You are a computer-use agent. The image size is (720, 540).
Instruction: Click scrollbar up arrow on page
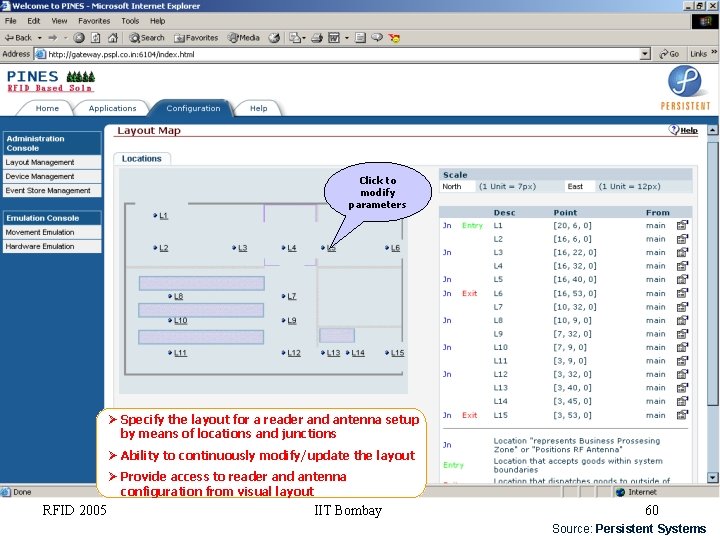(x=712, y=130)
